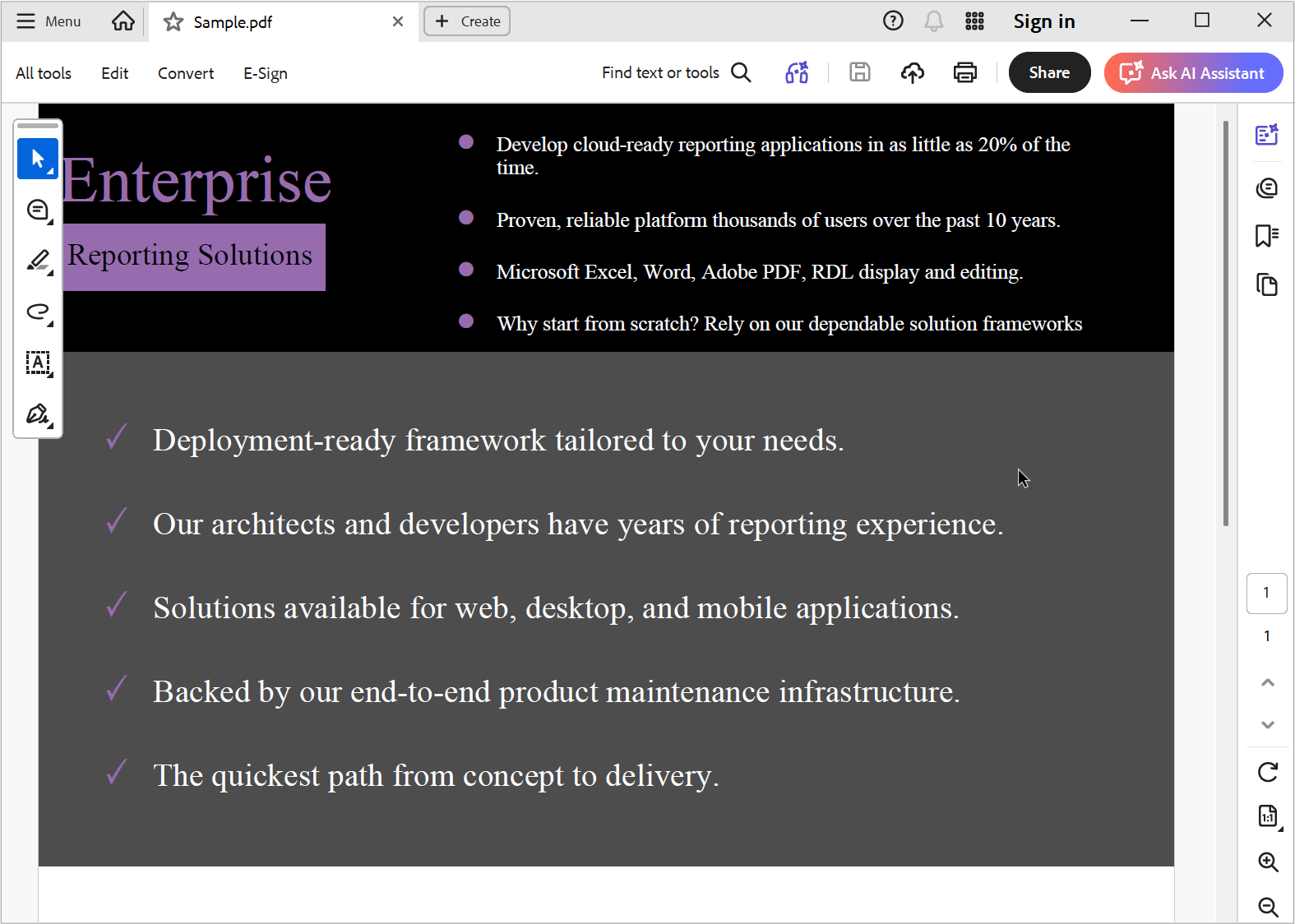Open the Edit menu
The height and width of the screenshot is (924, 1295).
point(115,73)
